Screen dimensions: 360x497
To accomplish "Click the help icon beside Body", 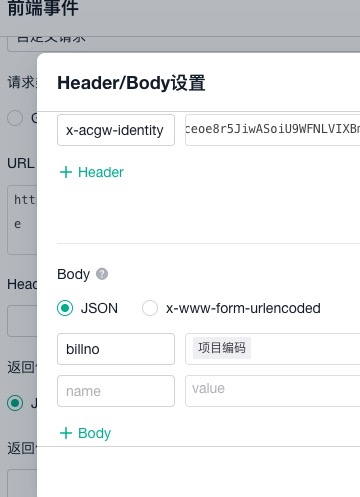I will coord(102,274).
